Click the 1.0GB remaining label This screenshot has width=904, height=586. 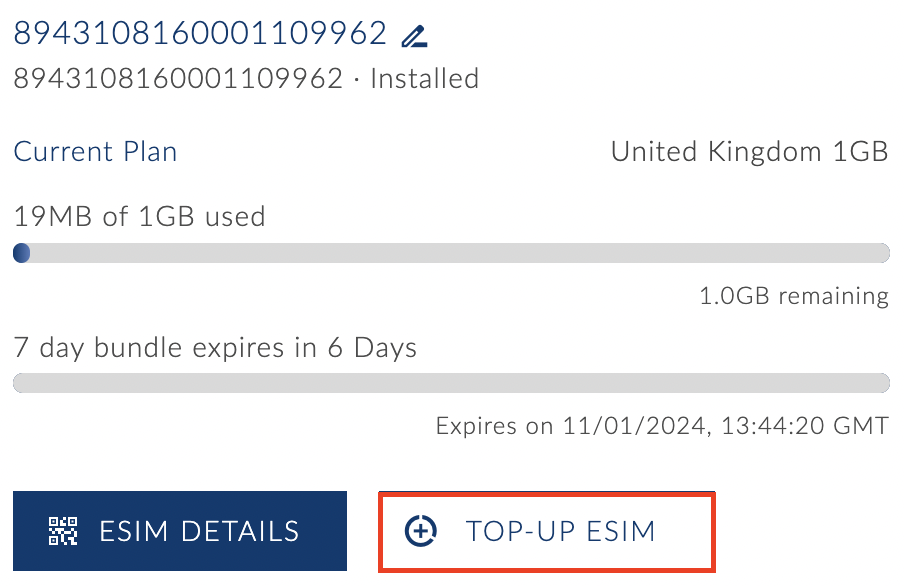tap(792, 296)
